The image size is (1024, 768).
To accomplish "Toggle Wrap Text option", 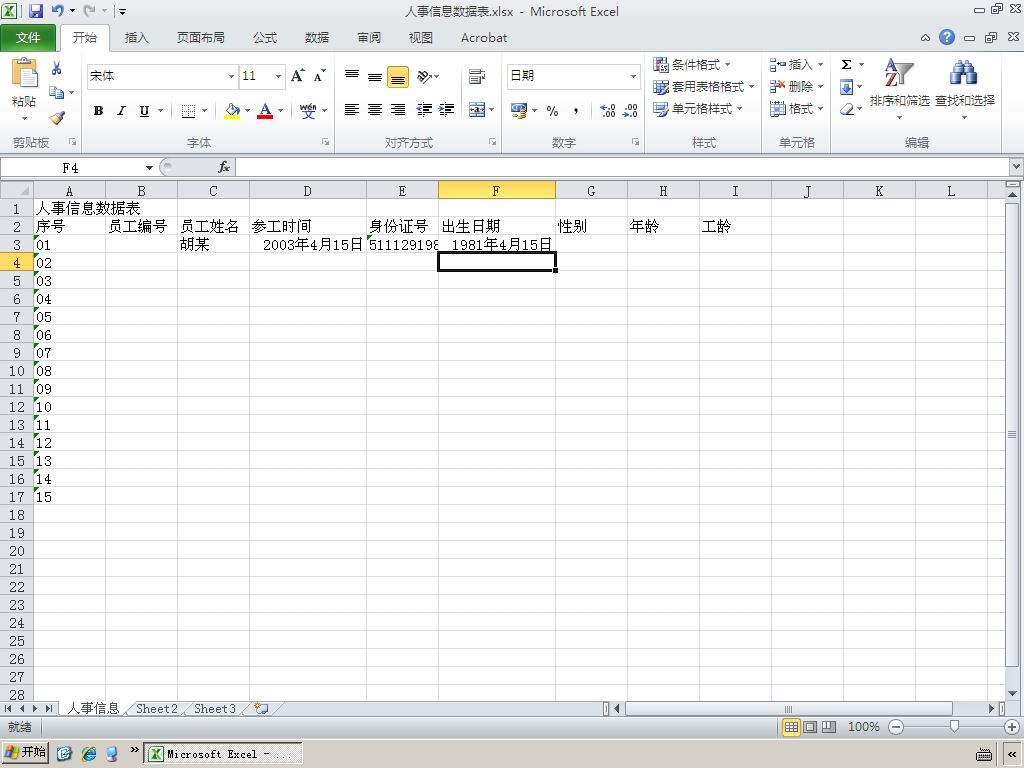I will click(477, 76).
